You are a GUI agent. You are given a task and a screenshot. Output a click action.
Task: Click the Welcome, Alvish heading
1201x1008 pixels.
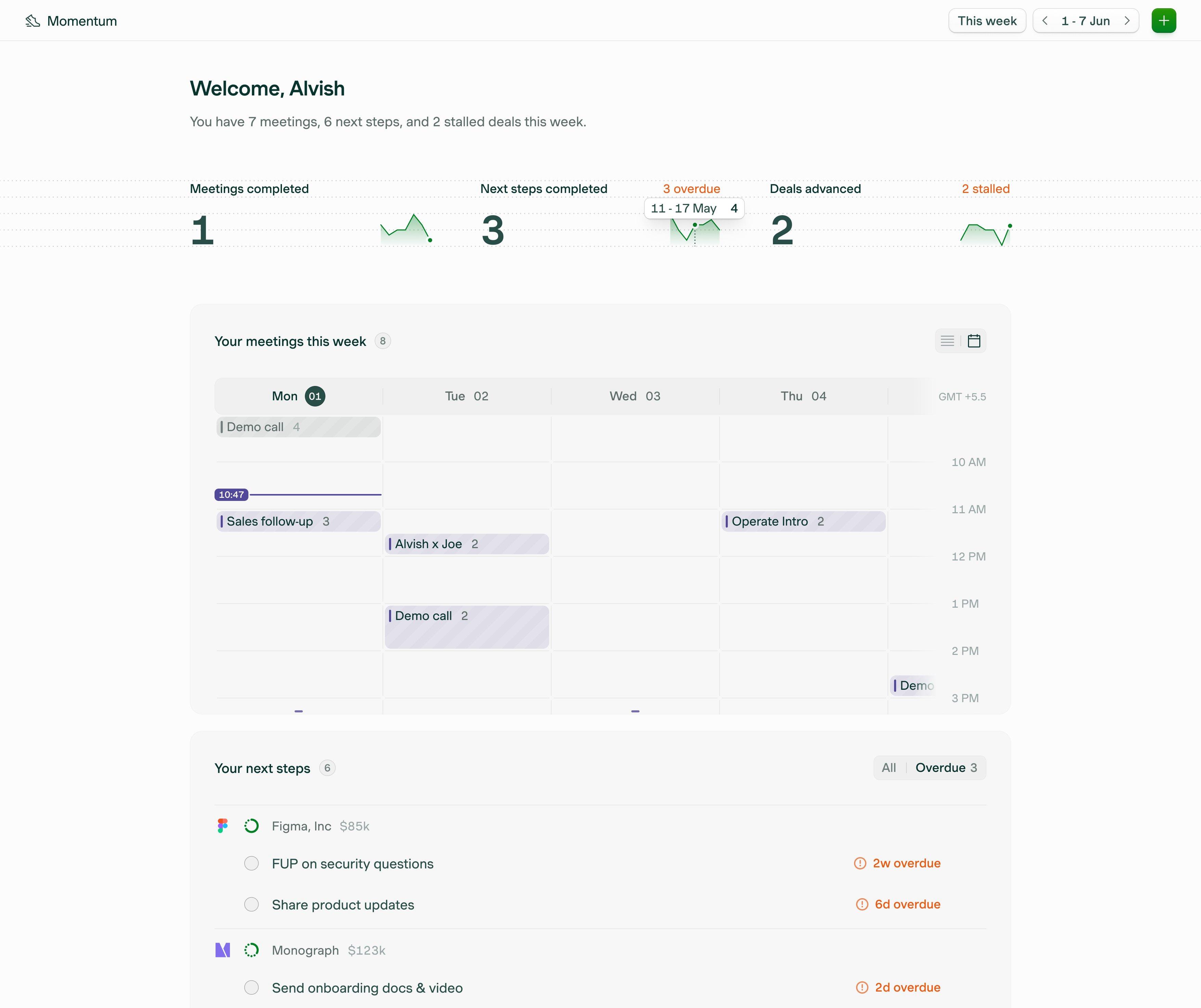coord(267,89)
